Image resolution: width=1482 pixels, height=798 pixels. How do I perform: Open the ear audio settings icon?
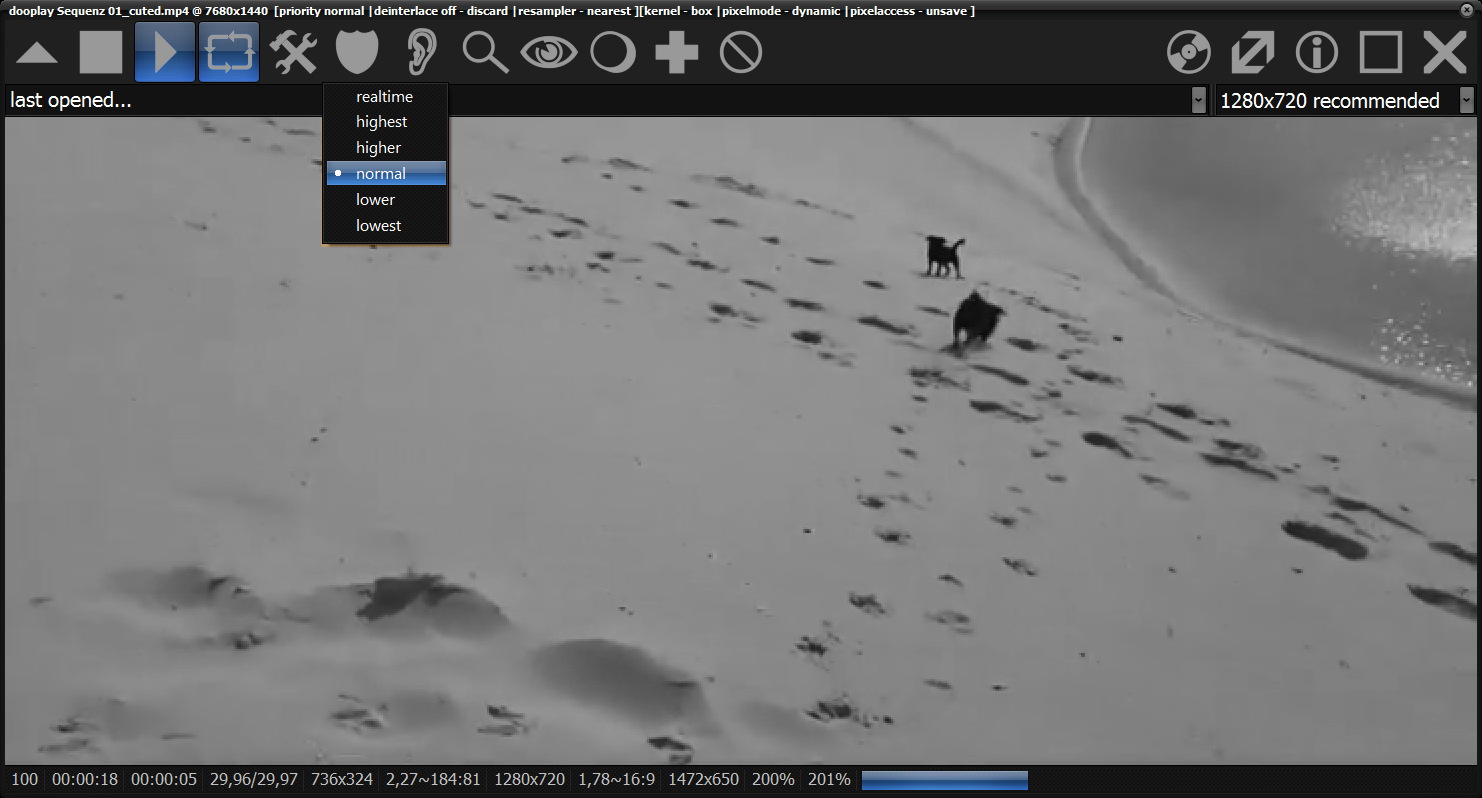point(422,53)
